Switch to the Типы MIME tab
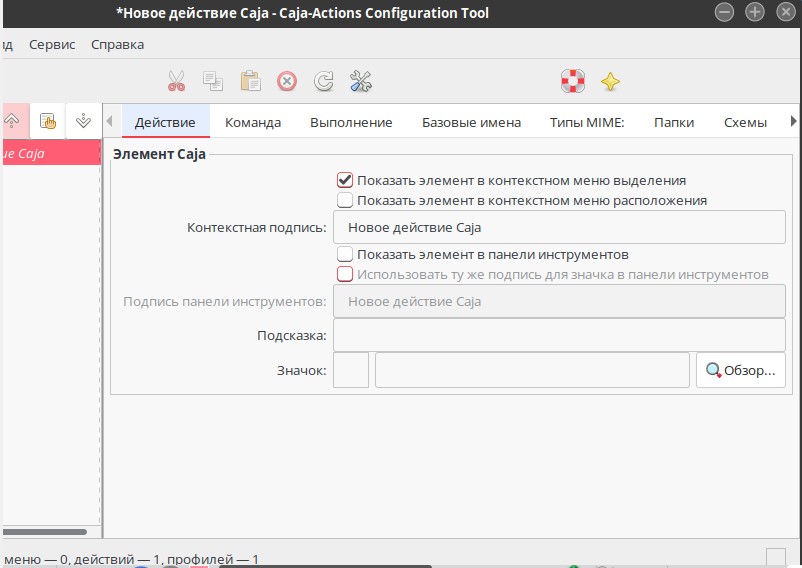 (587, 122)
